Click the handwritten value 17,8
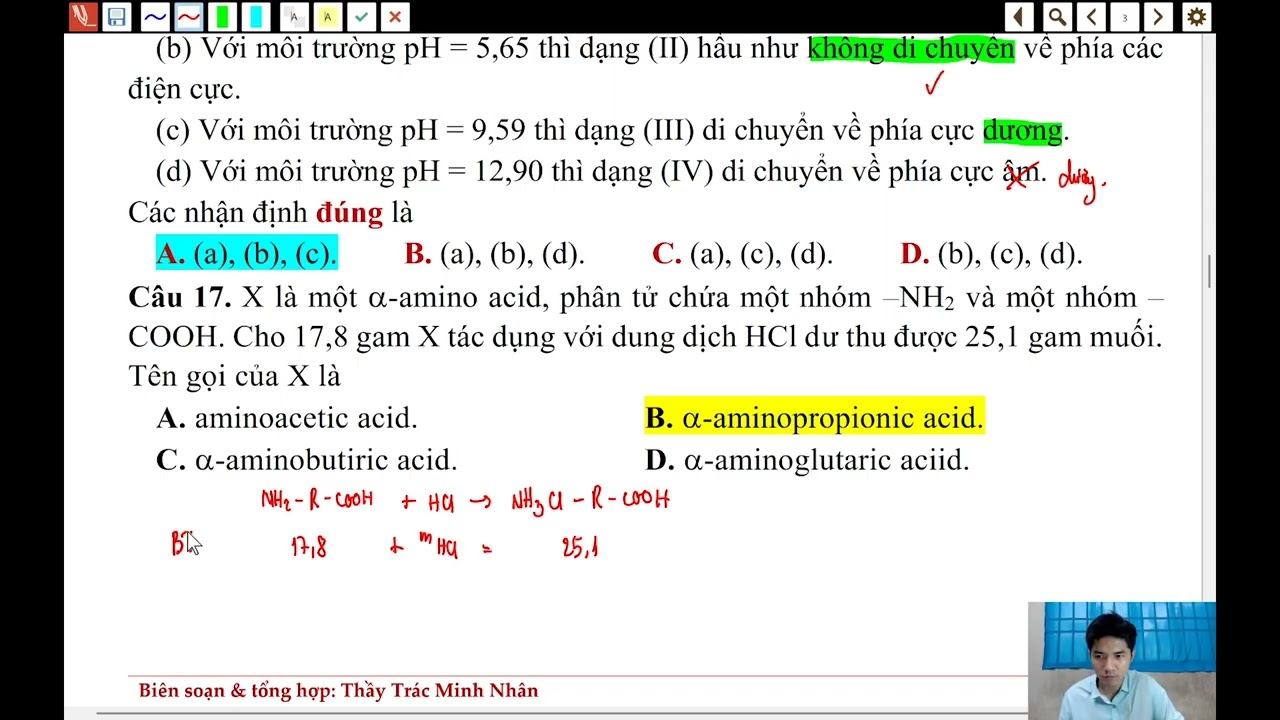Viewport: 1280px width, 720px height. [309, 547]
